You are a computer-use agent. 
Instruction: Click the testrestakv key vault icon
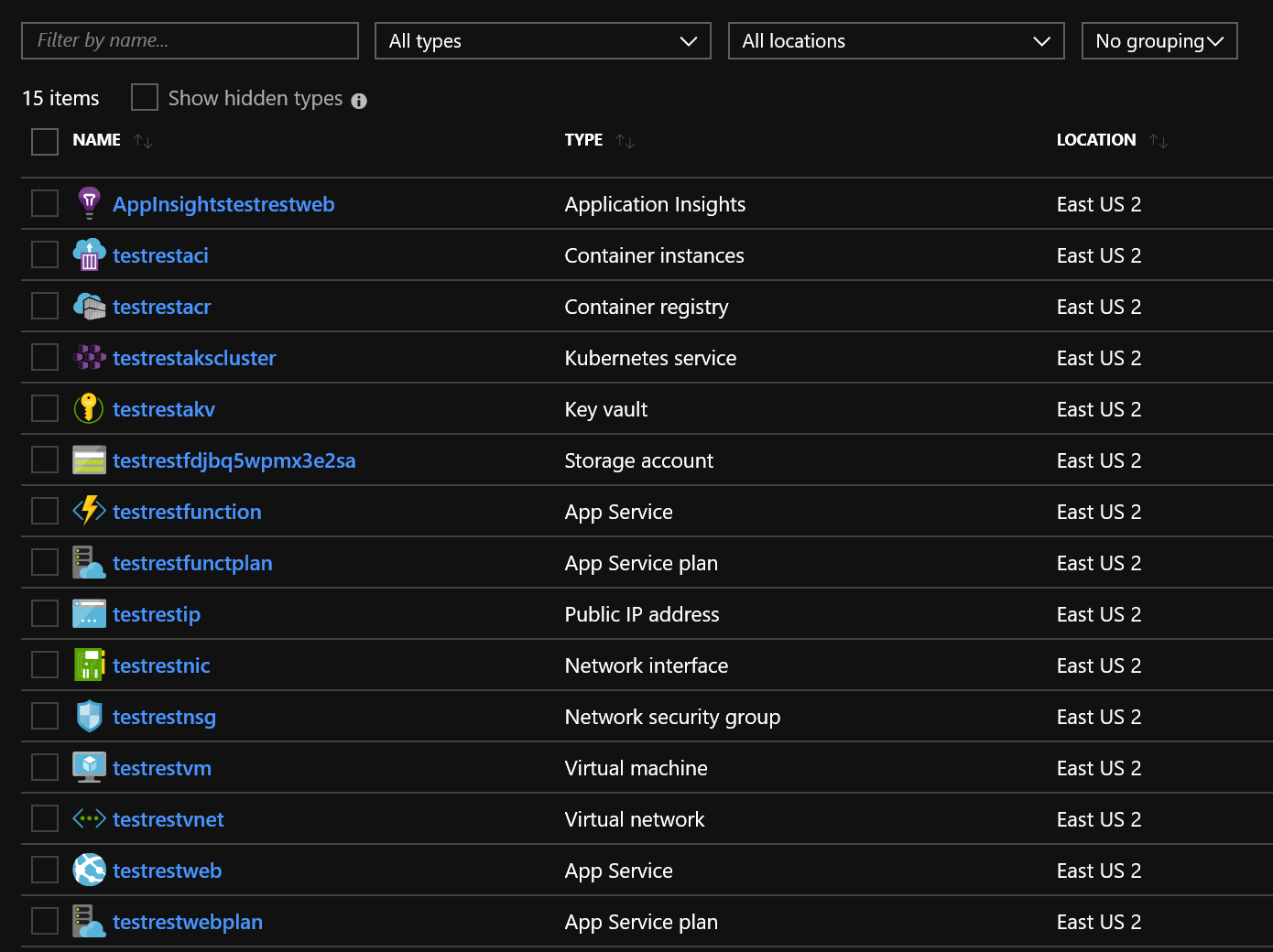(89, 408)
